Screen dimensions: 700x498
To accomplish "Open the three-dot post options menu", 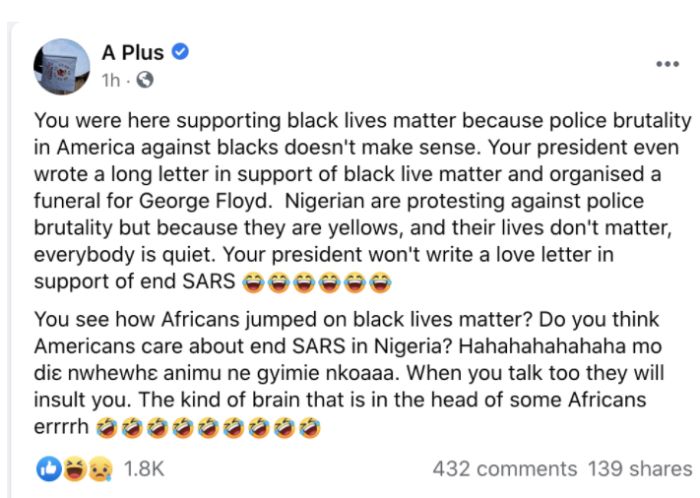I will click(667, 64).
